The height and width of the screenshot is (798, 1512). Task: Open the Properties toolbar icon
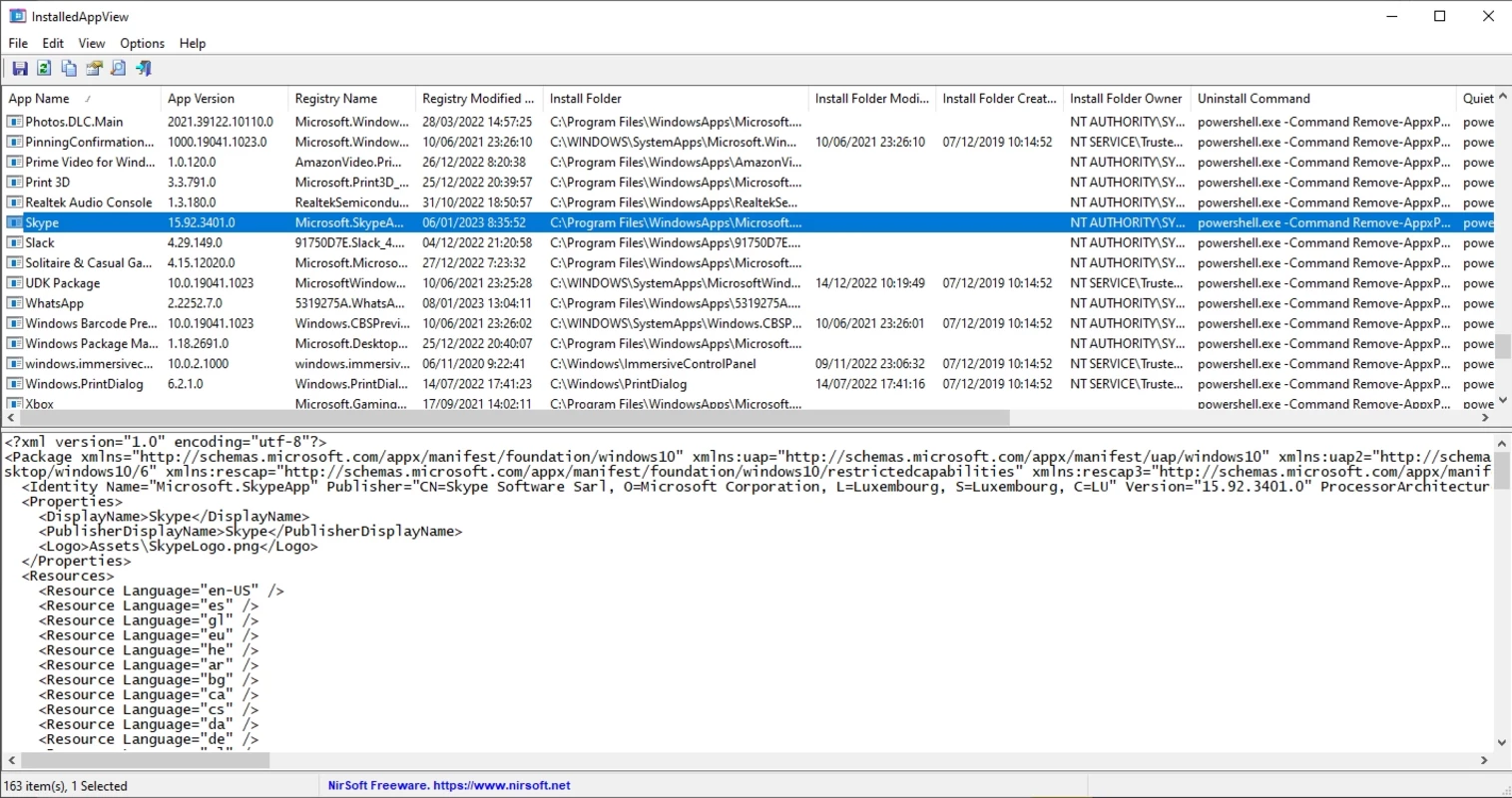point(94,69)
